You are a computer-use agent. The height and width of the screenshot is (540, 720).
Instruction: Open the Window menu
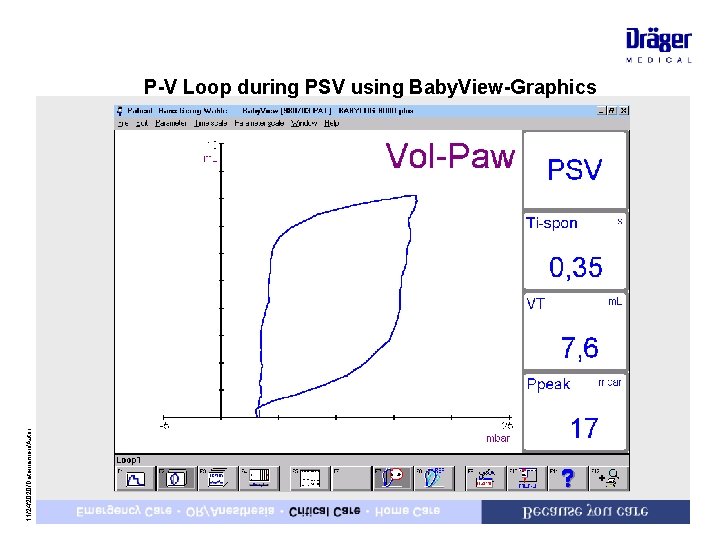(x=304, y=123)
